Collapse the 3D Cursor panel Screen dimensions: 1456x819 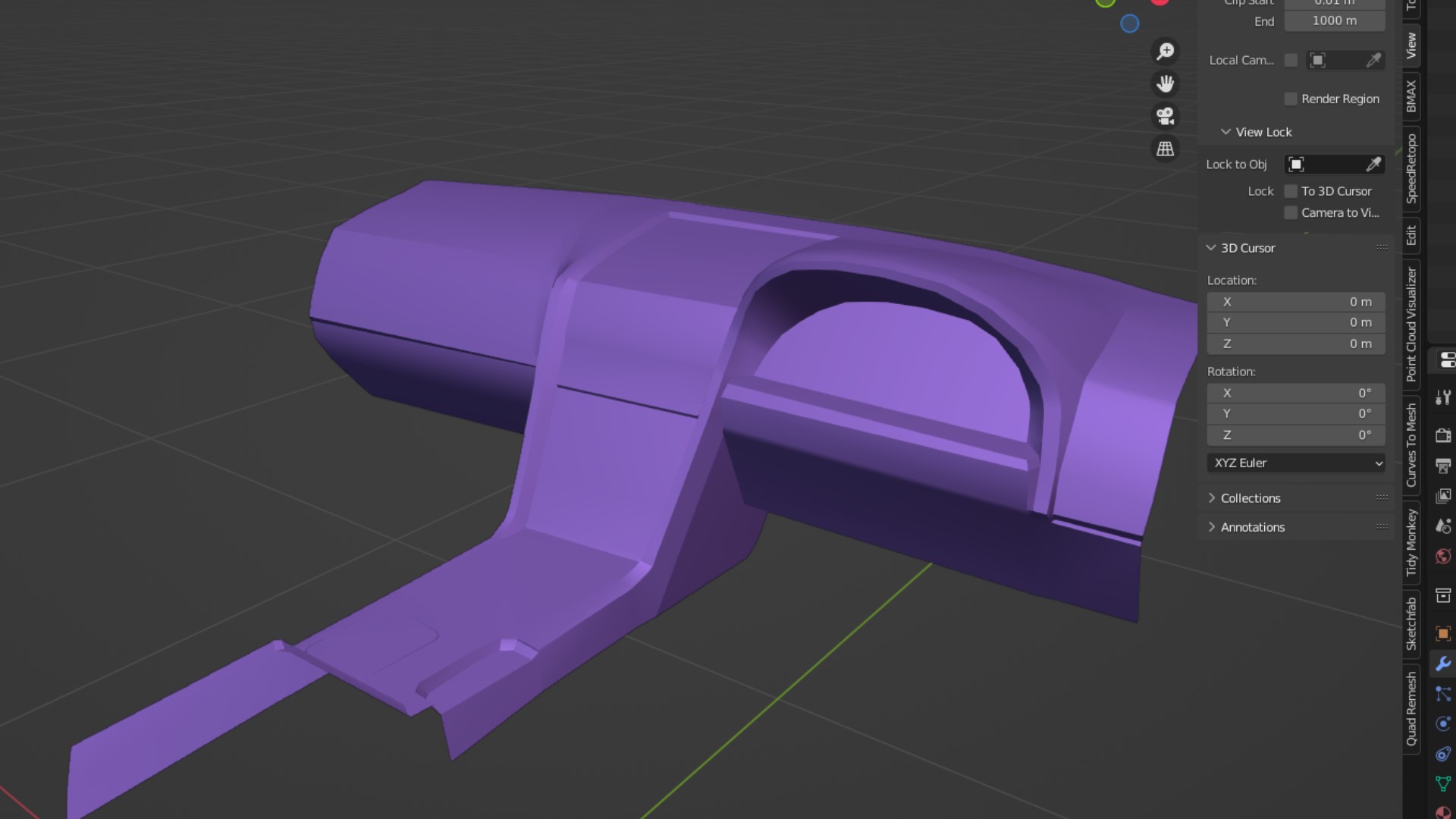1247,248
